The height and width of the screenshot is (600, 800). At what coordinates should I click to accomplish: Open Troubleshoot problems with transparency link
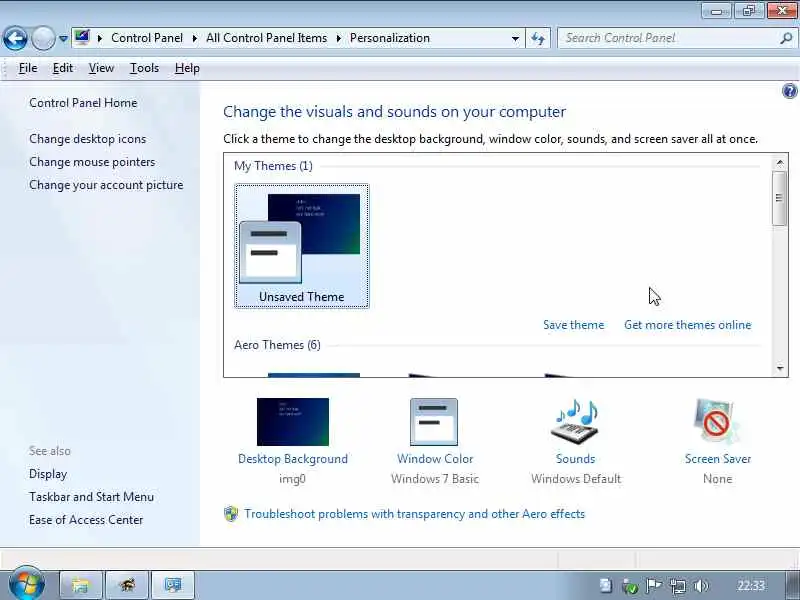tap(414, 514)
